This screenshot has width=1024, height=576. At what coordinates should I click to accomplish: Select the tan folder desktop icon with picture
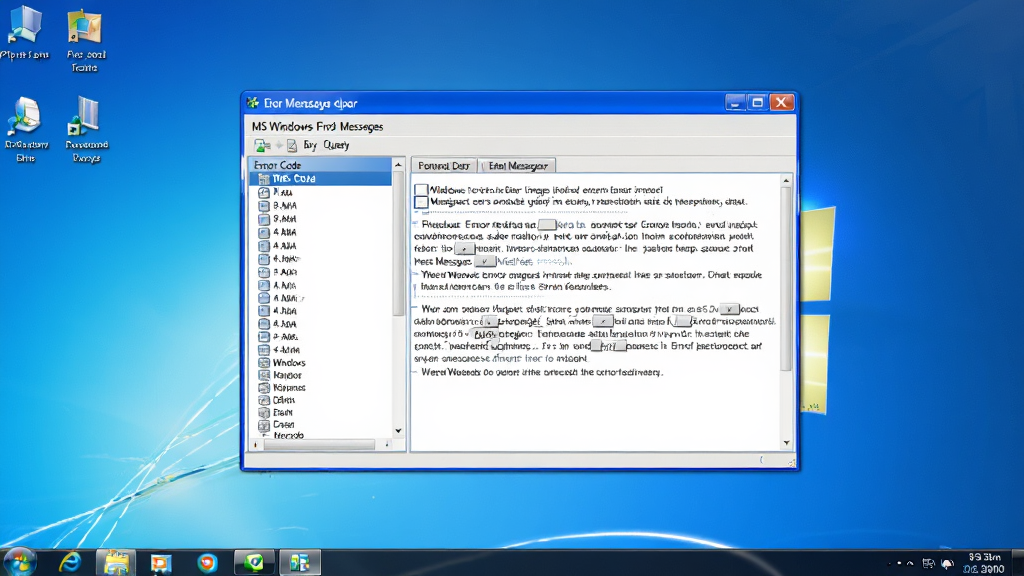(x=85, y=27)
